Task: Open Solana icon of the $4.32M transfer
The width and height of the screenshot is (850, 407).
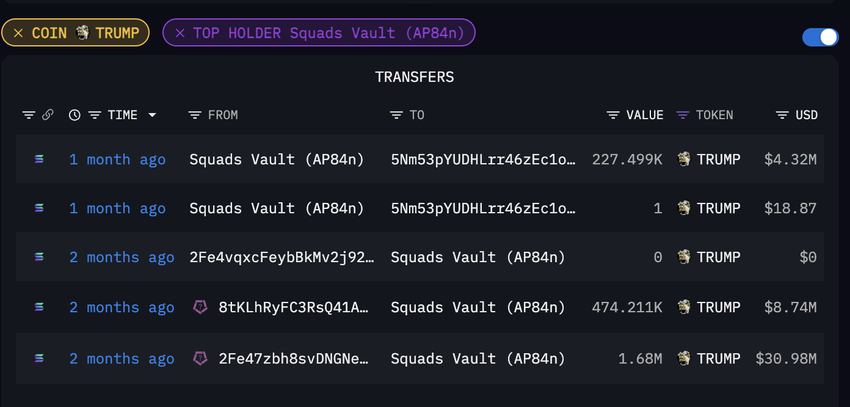Action: coord(39,159)
